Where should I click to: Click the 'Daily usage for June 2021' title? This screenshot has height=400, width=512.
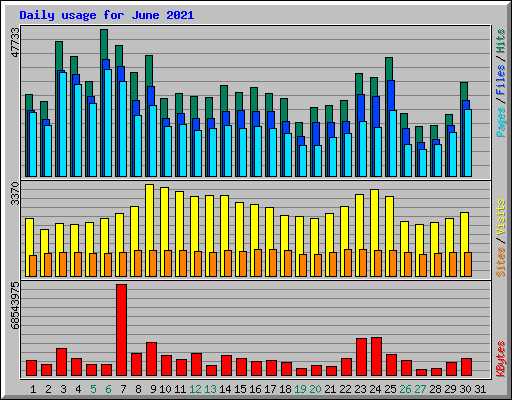[107, 15]
